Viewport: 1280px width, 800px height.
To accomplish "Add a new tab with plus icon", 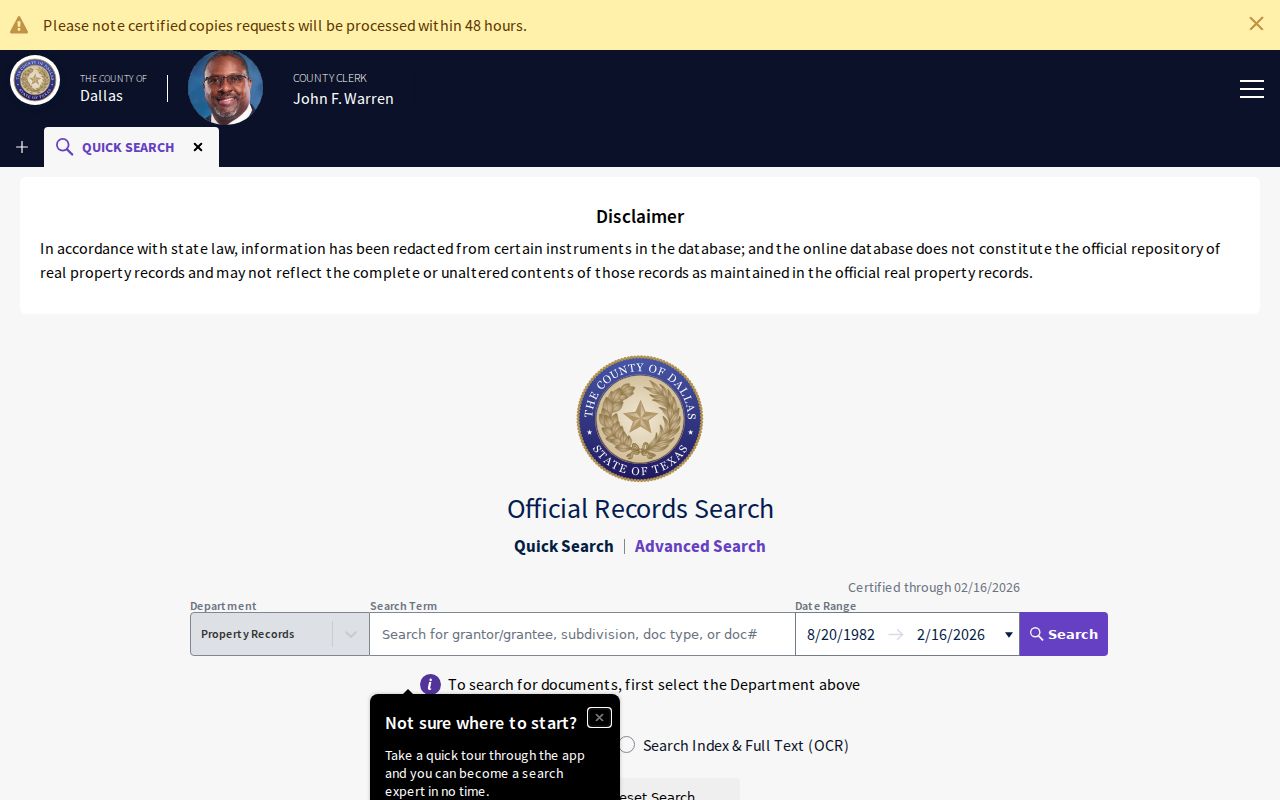I will pyautogui.click(x=22, y=147).
